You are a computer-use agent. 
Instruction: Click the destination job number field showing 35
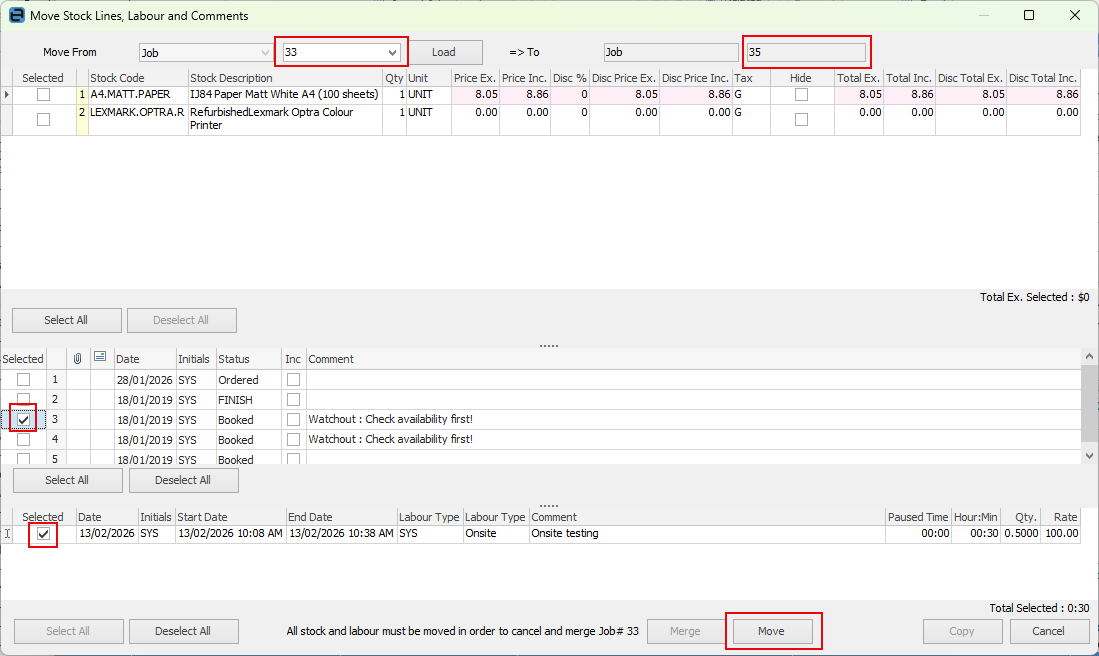[x=806, y=53]
